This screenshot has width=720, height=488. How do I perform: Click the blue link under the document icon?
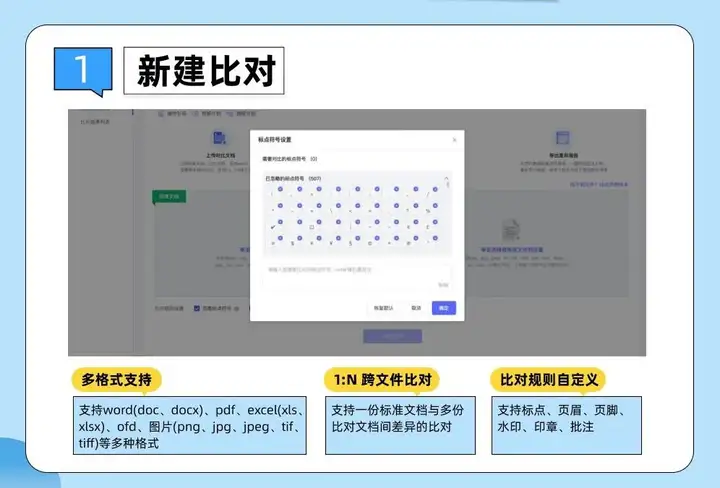512,250
